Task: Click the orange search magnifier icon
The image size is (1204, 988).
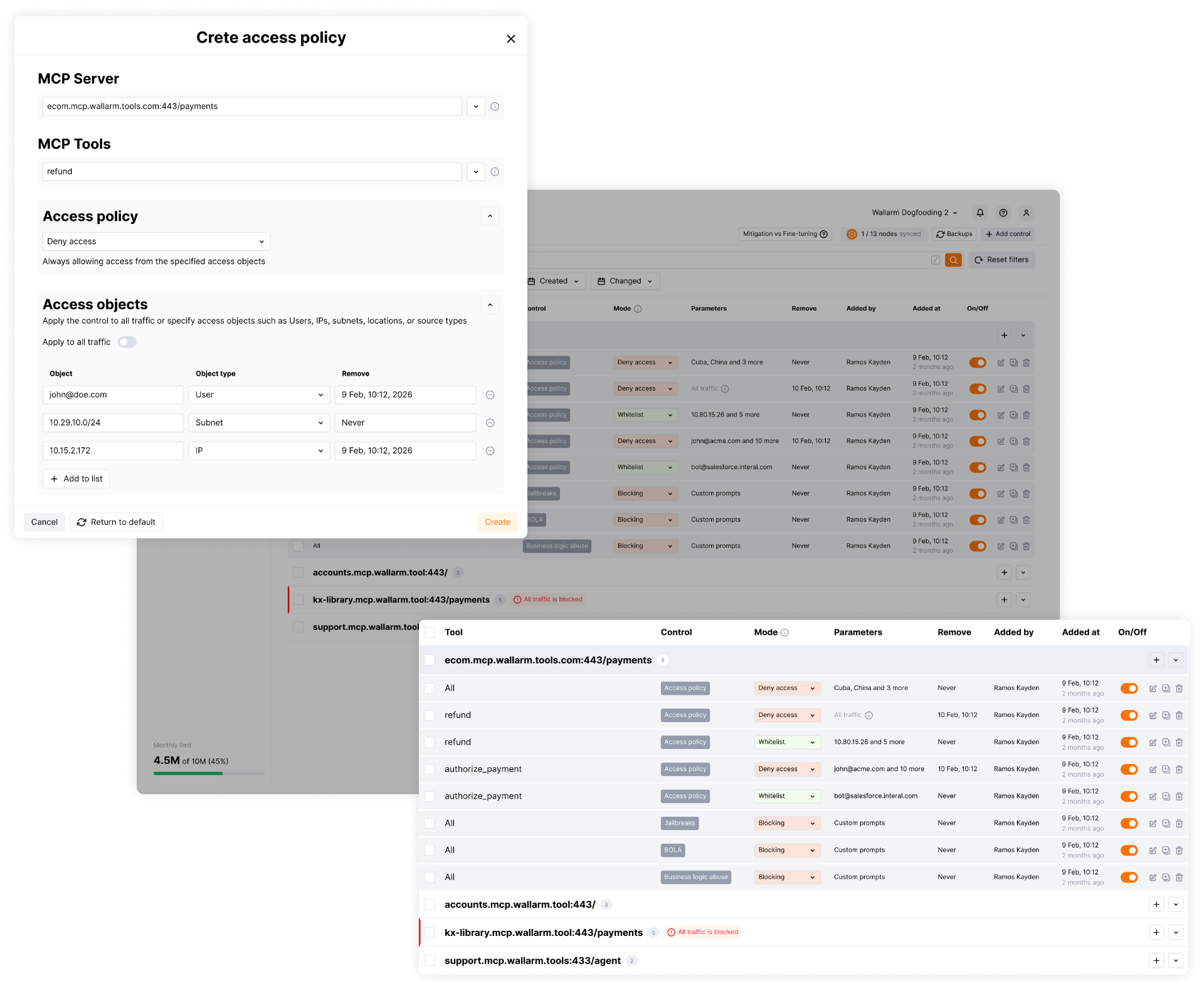Action: pyautogui.click(x=953, y=260)
